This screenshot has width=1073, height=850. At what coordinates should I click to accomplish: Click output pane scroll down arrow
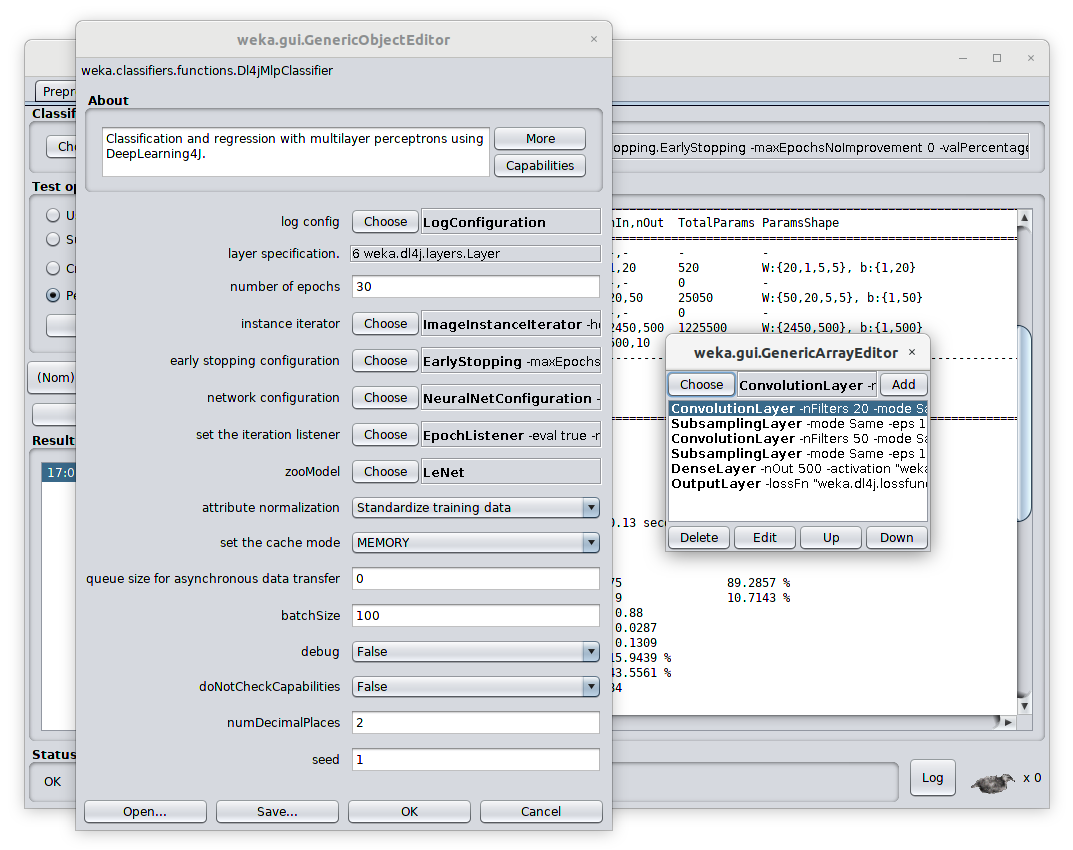tap(1024, 706)
